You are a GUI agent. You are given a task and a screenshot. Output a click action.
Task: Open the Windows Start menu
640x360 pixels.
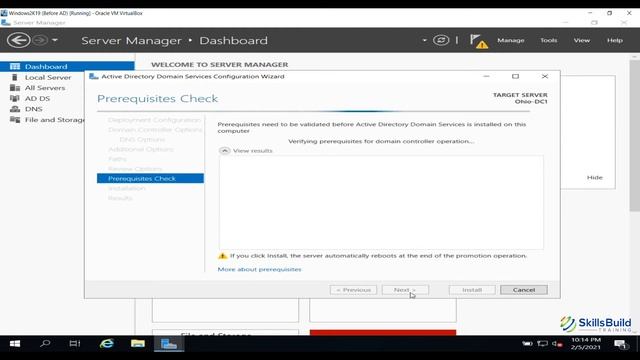pos(15,344)
